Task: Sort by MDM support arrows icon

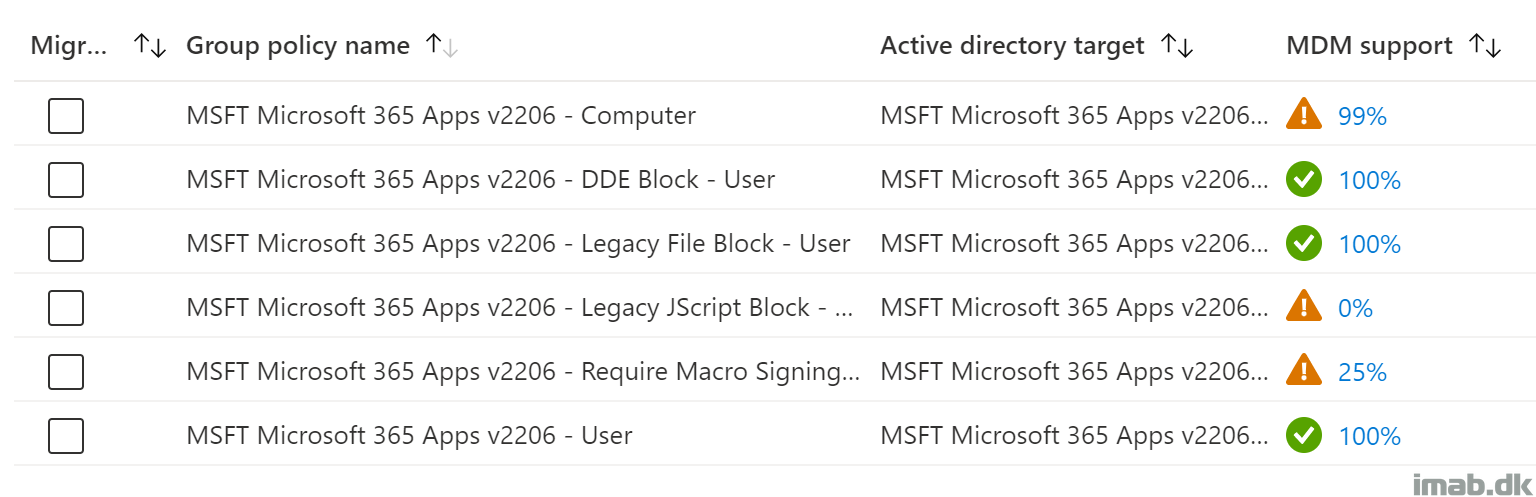Action: pyautogui.click(x=1485, y=46)
